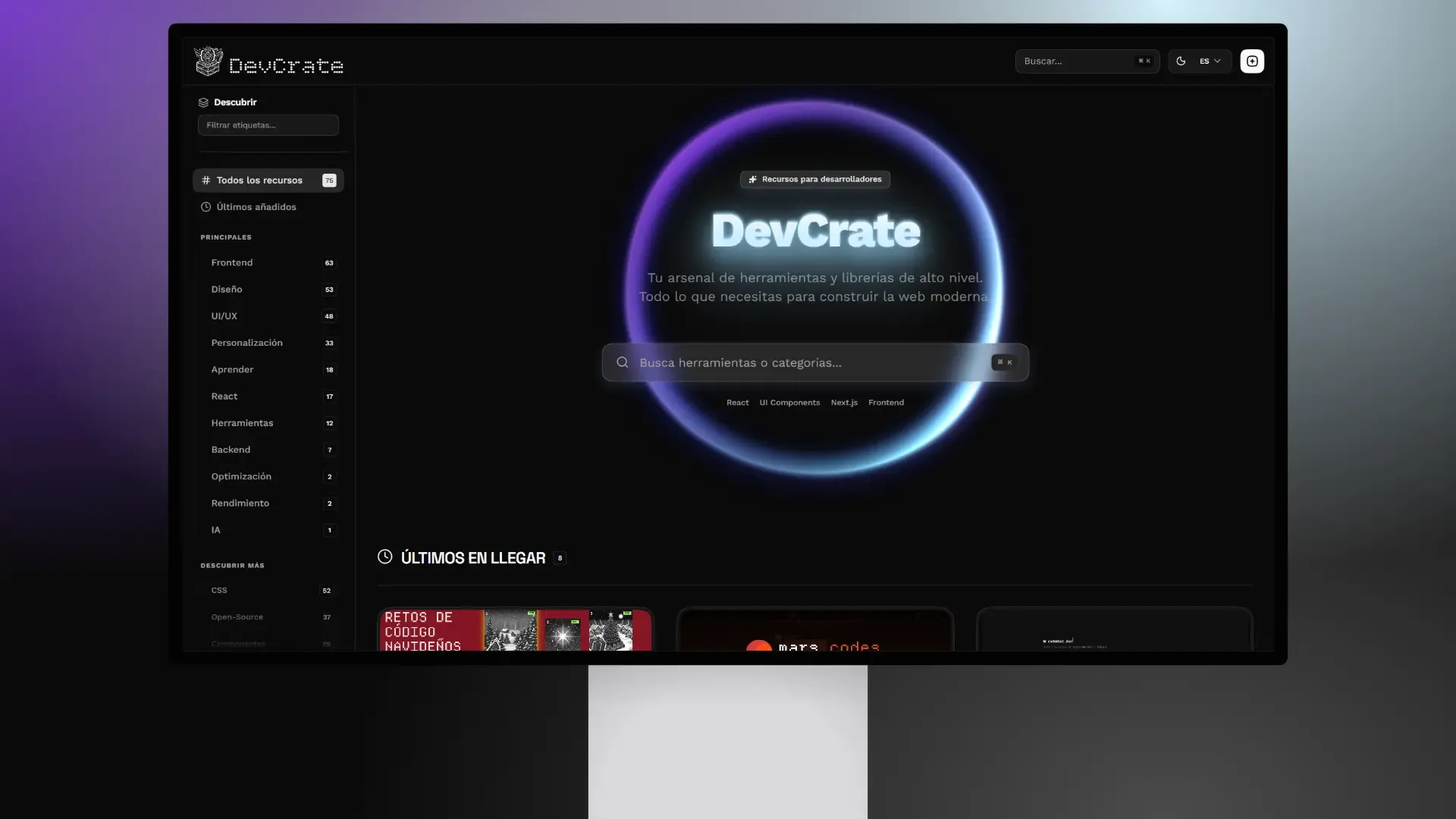Click the clock icon next to Últimos en Llegar
This screenshot has height=819, width=1456.
[384, 557]
